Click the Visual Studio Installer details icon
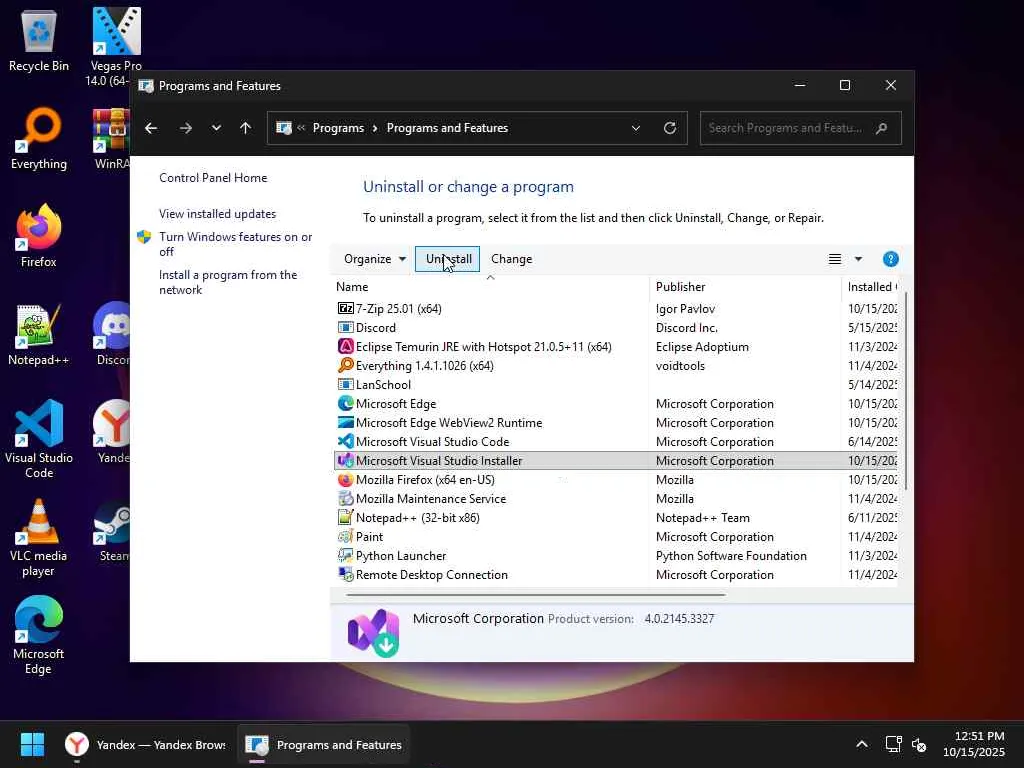This screenshot has width=1024, height=768. pos(373,632)
